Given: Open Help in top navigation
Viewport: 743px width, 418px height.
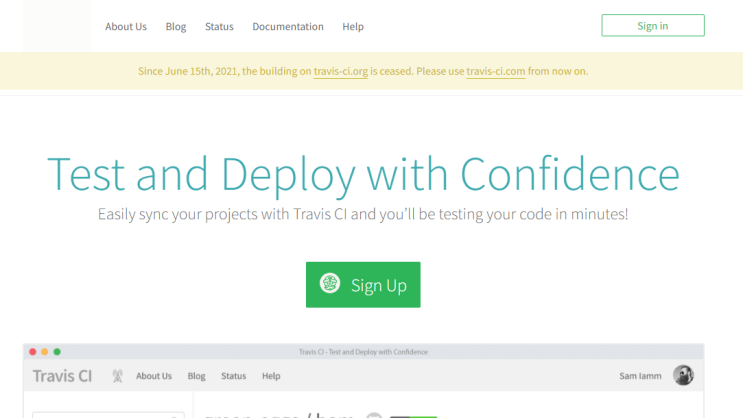Looking at the screenshot, I should click(x=353, y=27).
